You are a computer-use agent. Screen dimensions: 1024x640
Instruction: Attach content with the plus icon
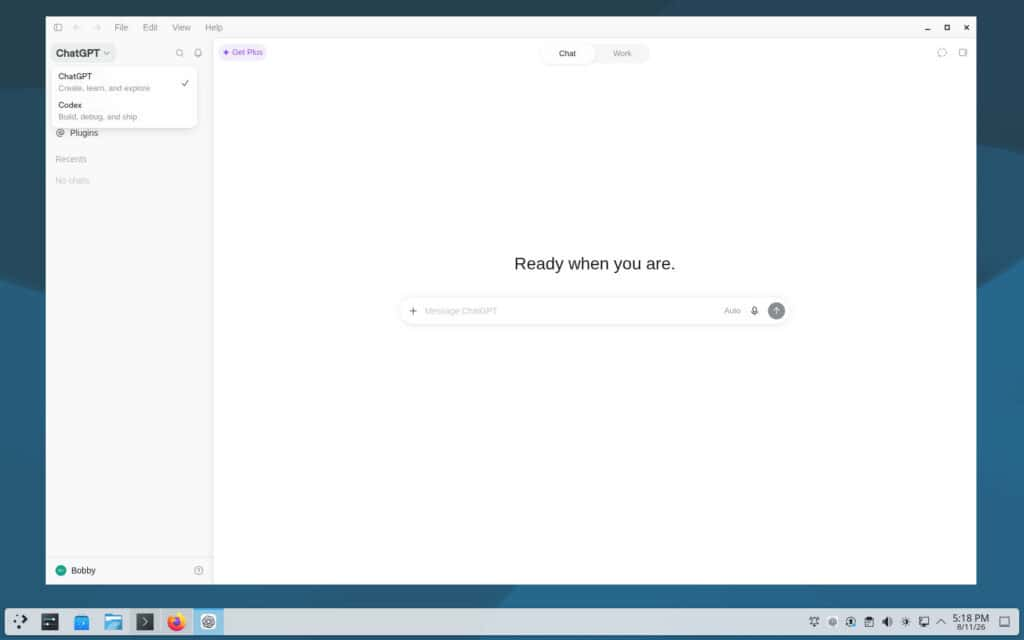click(x=413, y=311)
